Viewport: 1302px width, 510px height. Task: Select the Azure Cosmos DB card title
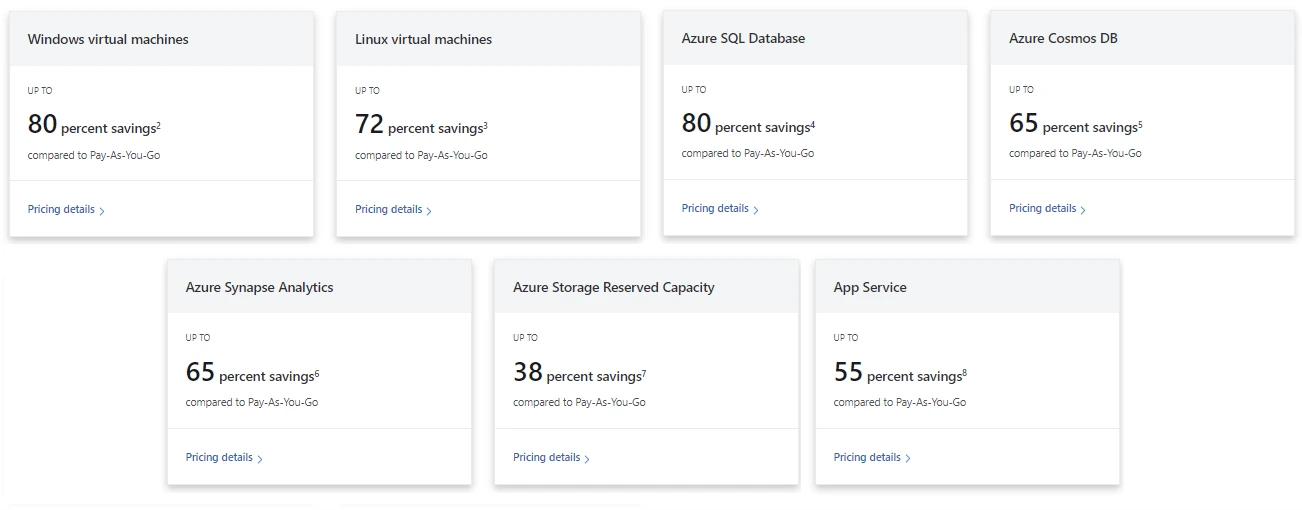point(1063,39)
